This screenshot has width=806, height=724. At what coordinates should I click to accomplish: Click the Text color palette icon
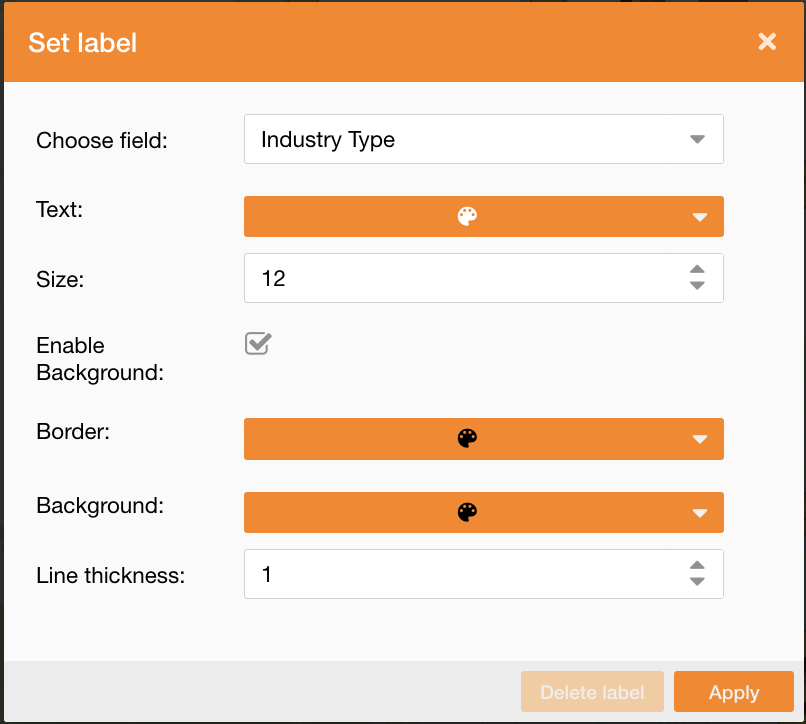[467, 216]
